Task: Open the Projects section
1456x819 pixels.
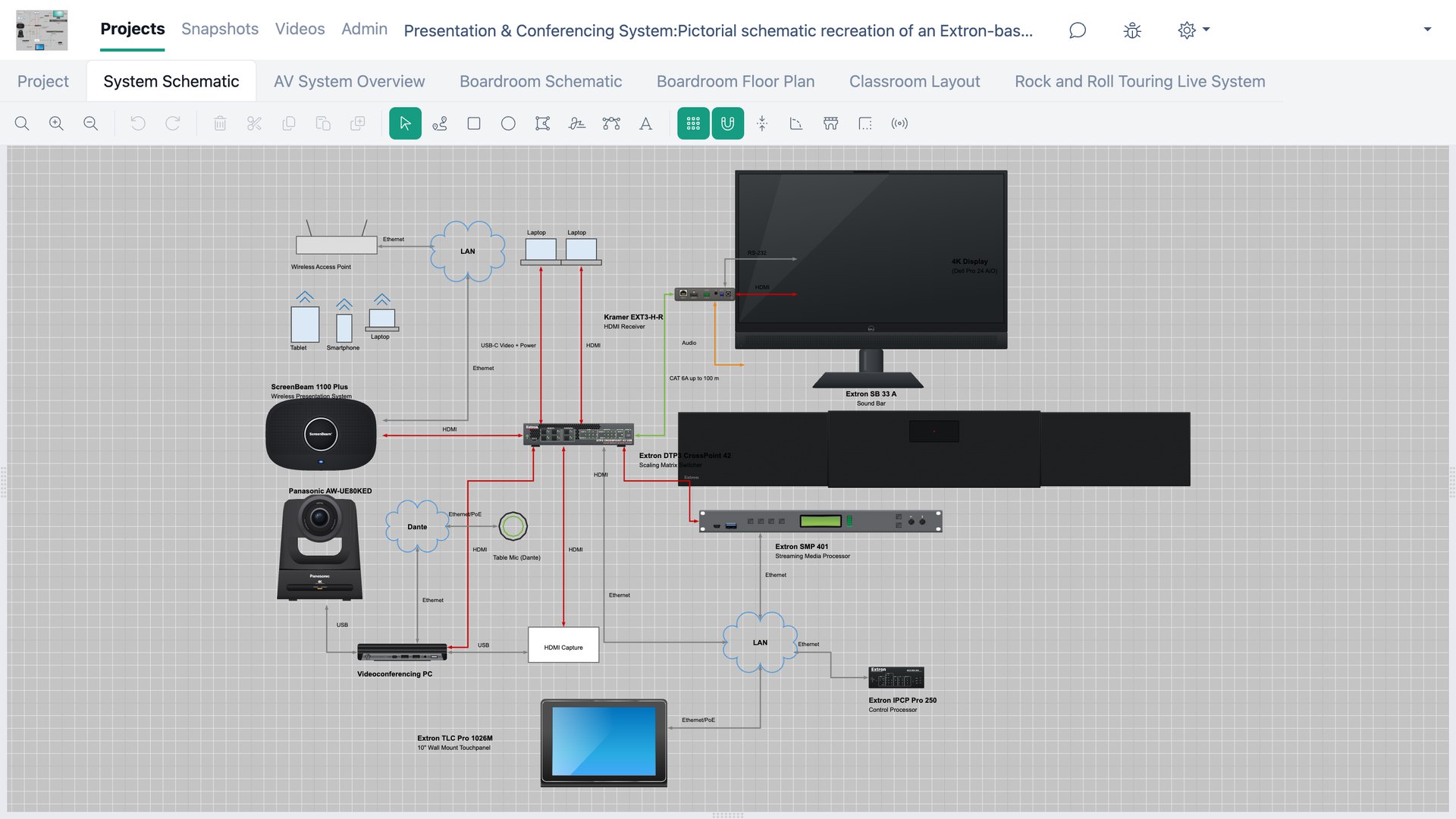Action: pos(133,29)
